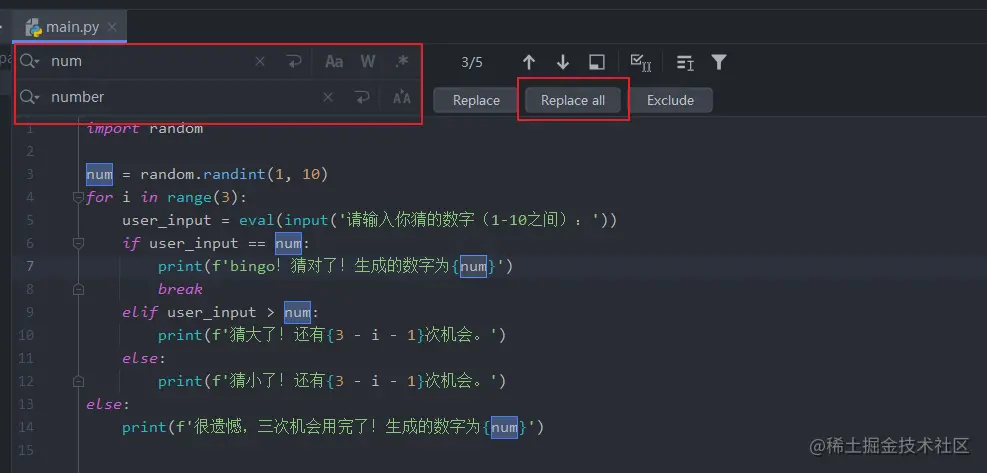Click highlighted num on line 9
The width and height of the screenshot is (987, 473).
click(297, 312)
